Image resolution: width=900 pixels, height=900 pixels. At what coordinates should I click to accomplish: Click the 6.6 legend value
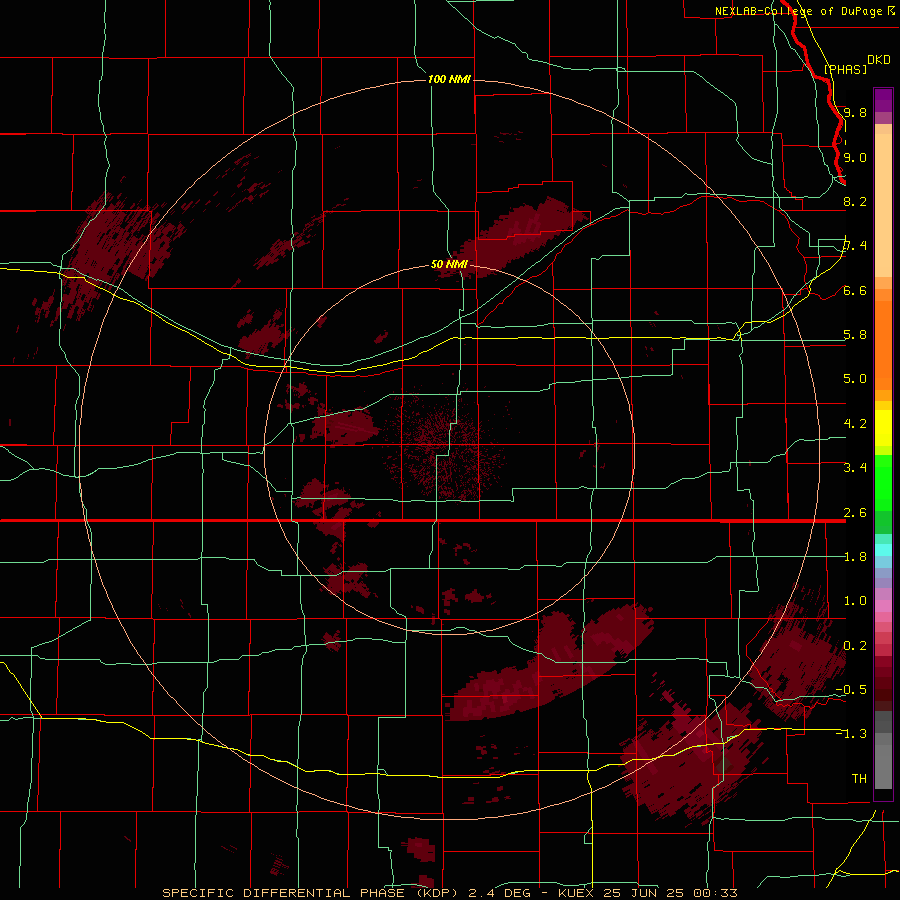click(855, 290)
